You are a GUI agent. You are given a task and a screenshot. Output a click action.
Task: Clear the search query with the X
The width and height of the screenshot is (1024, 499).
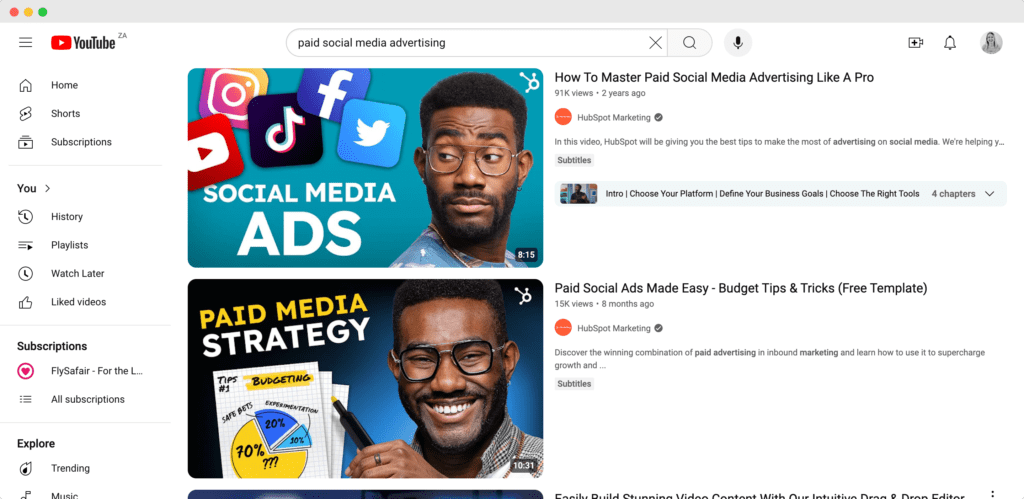click(x=655, y=43)
